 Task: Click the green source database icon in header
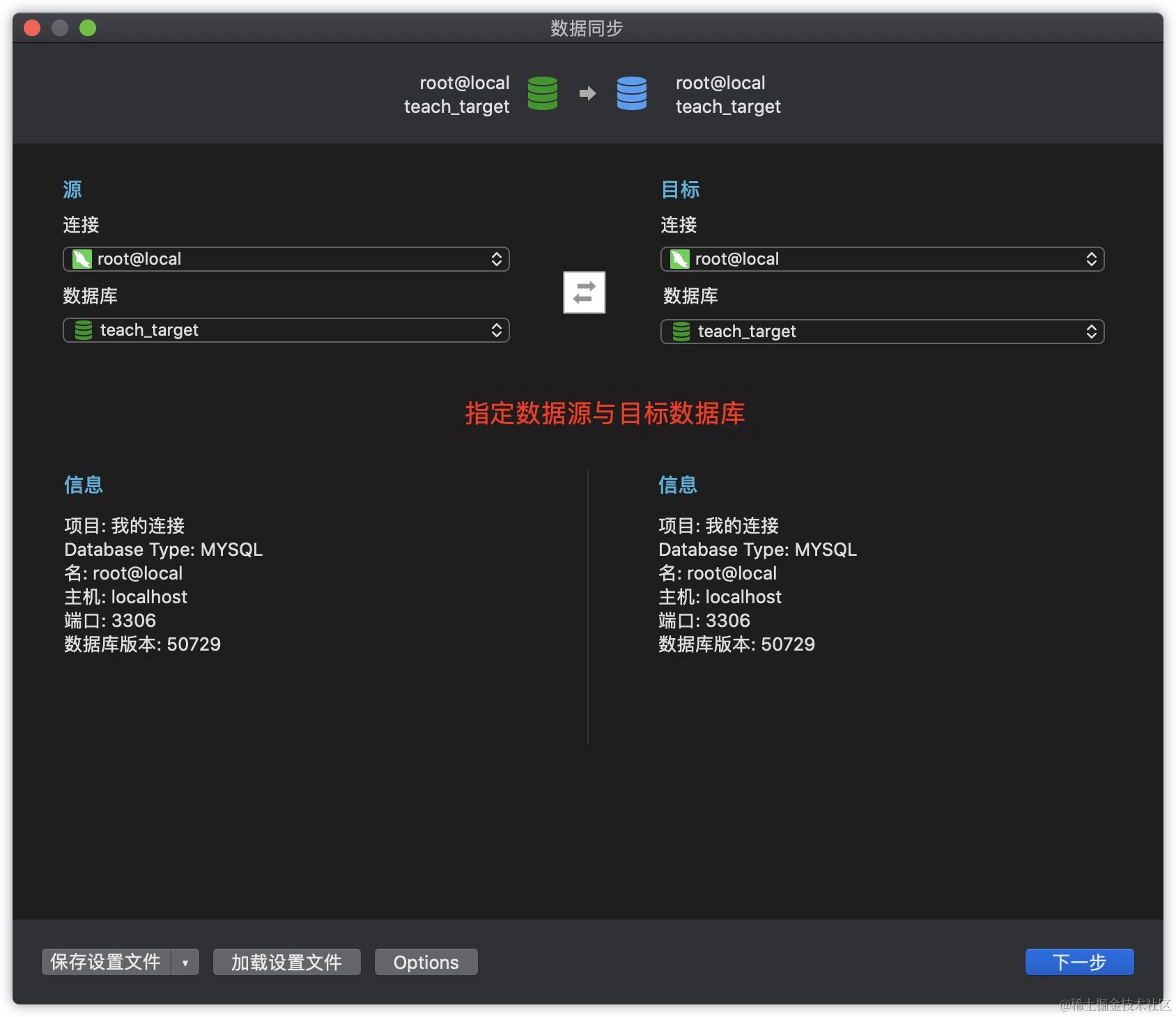(542, 93)
